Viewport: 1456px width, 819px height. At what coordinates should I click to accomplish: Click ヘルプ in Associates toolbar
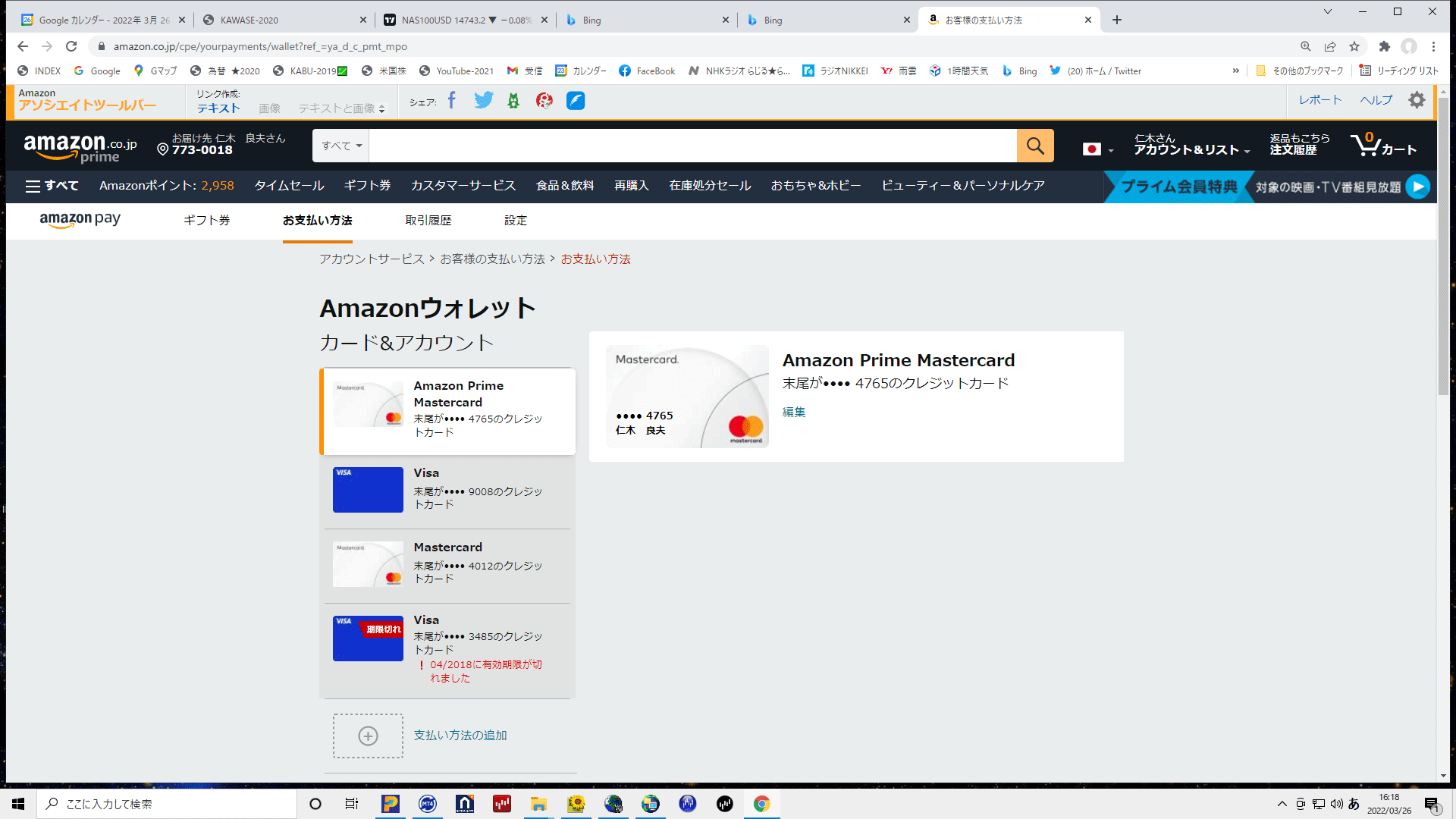[1376, 100]
